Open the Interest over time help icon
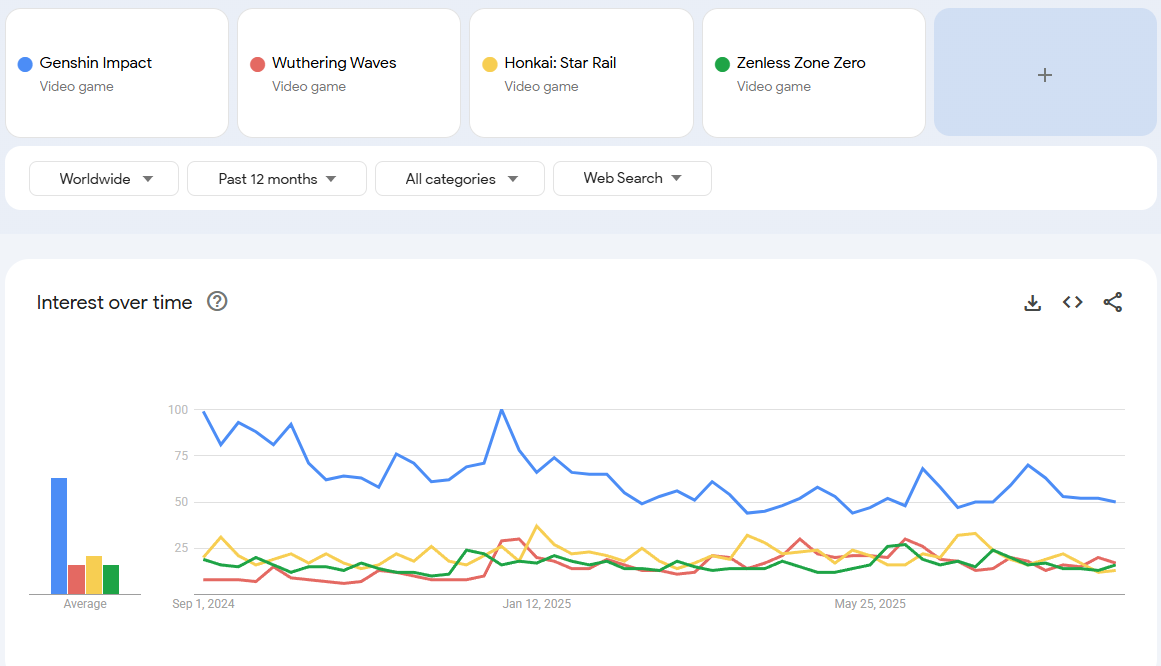Image resolution: width=1161 pixels, height=666 pixels. pos(217,301)
